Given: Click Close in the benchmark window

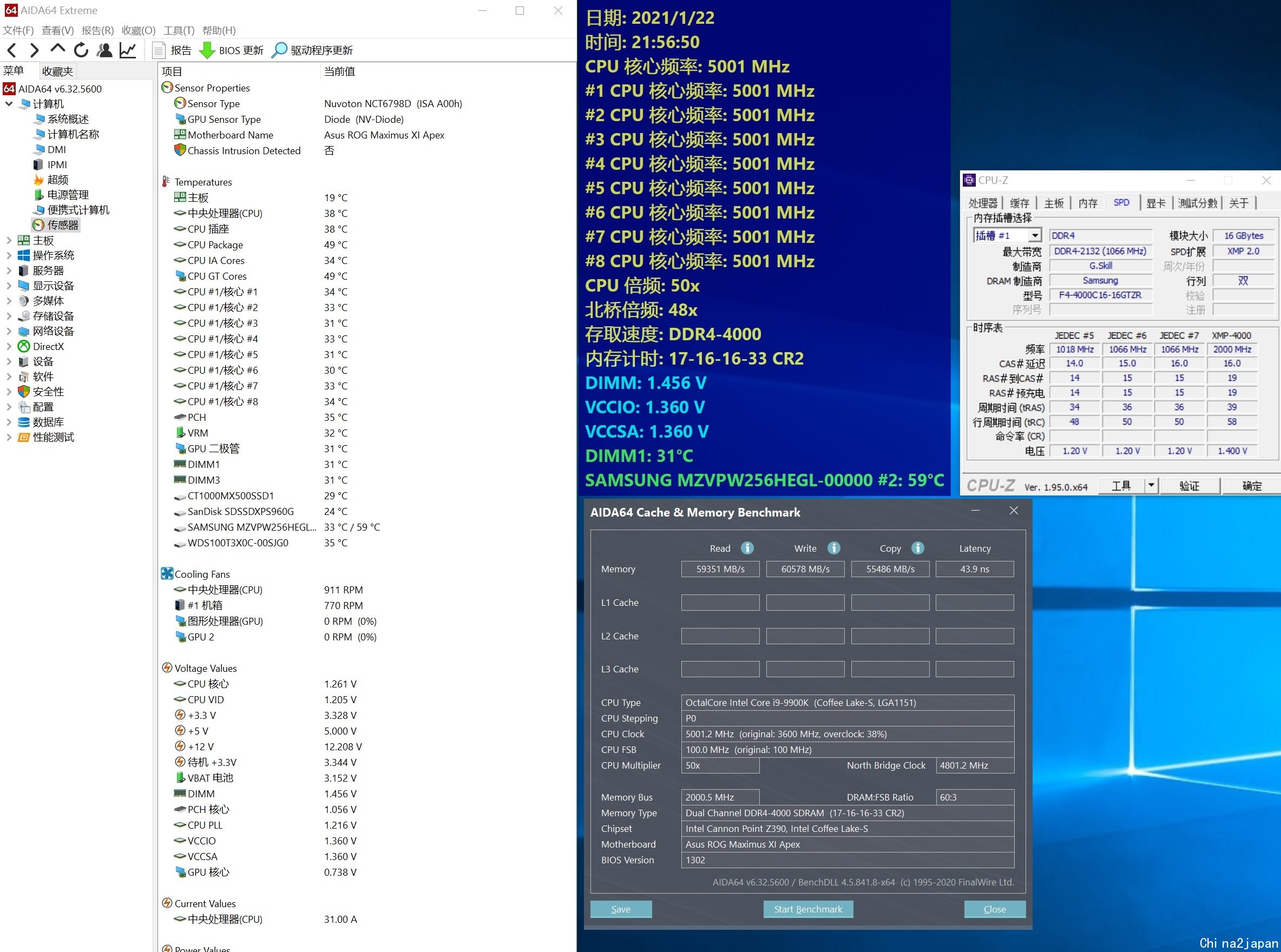Looking at the screenshot, I should [x=995, y=909].
